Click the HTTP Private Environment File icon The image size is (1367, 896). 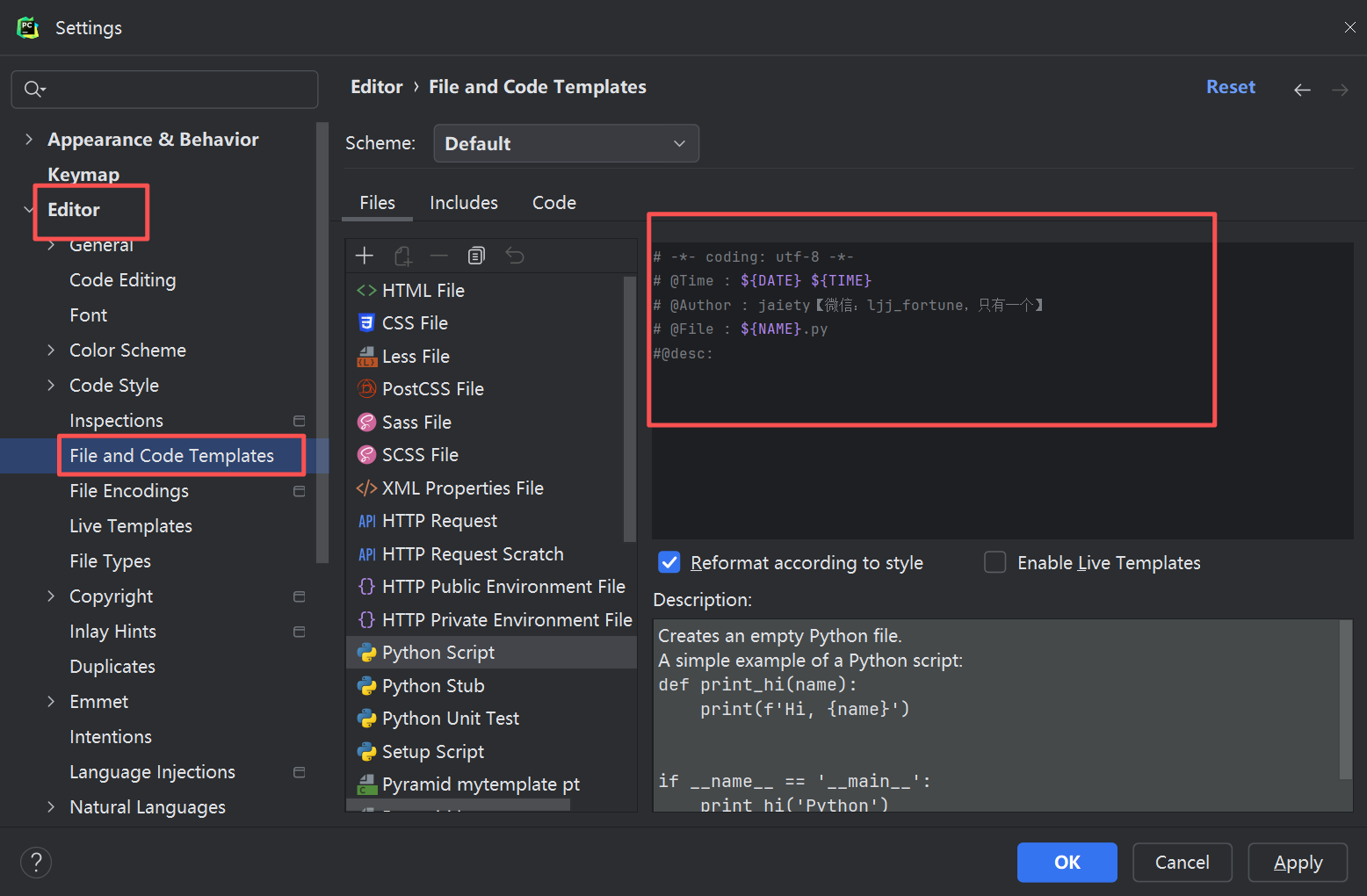(x=366, y=620)
